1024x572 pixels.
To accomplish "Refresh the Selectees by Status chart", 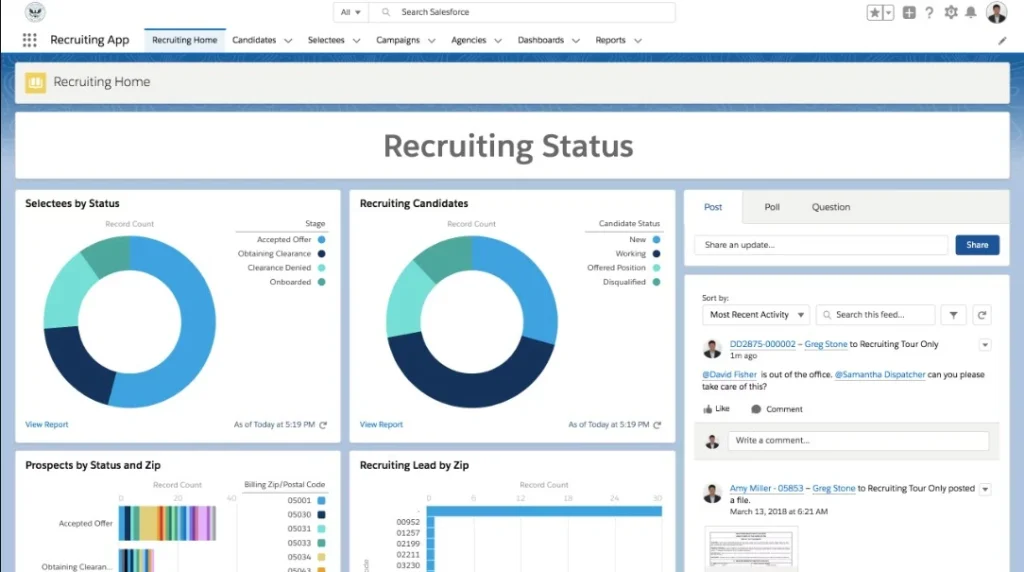I will tap(323, 425).
